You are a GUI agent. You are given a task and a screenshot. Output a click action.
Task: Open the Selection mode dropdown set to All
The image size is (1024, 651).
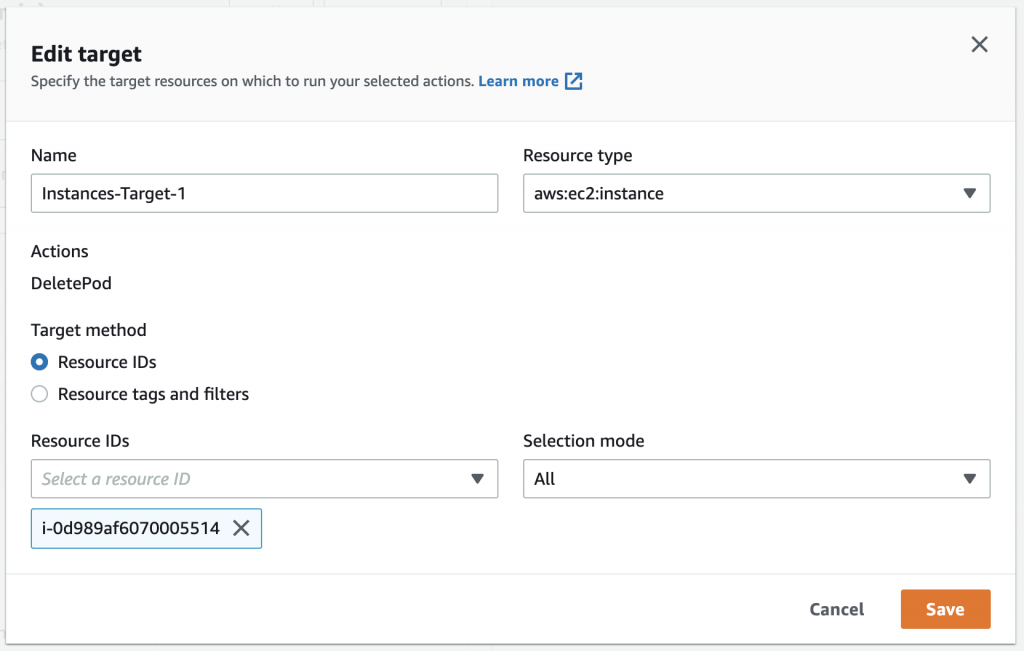point(756,479)
